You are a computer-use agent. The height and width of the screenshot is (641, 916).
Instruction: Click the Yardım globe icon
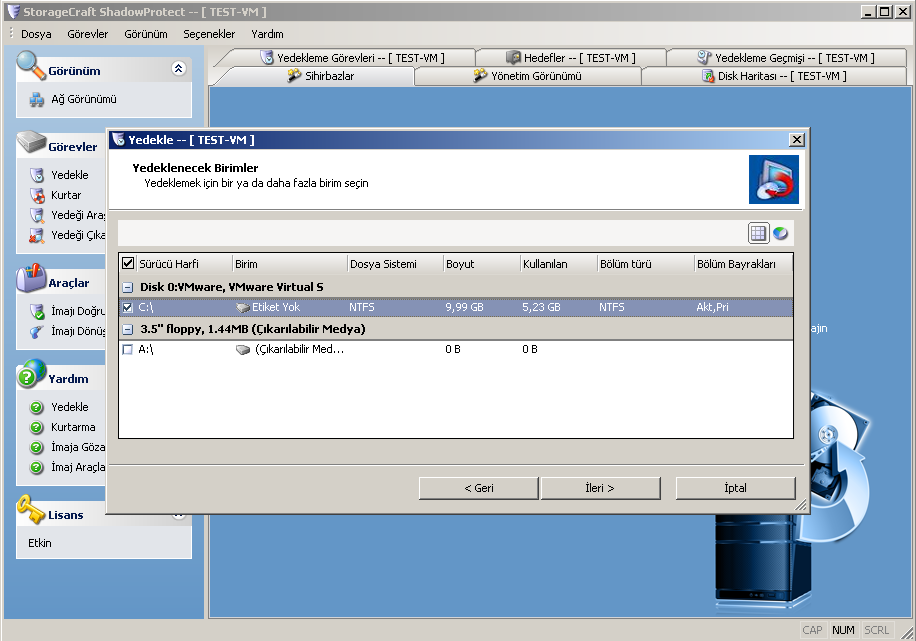click(31, 374)
